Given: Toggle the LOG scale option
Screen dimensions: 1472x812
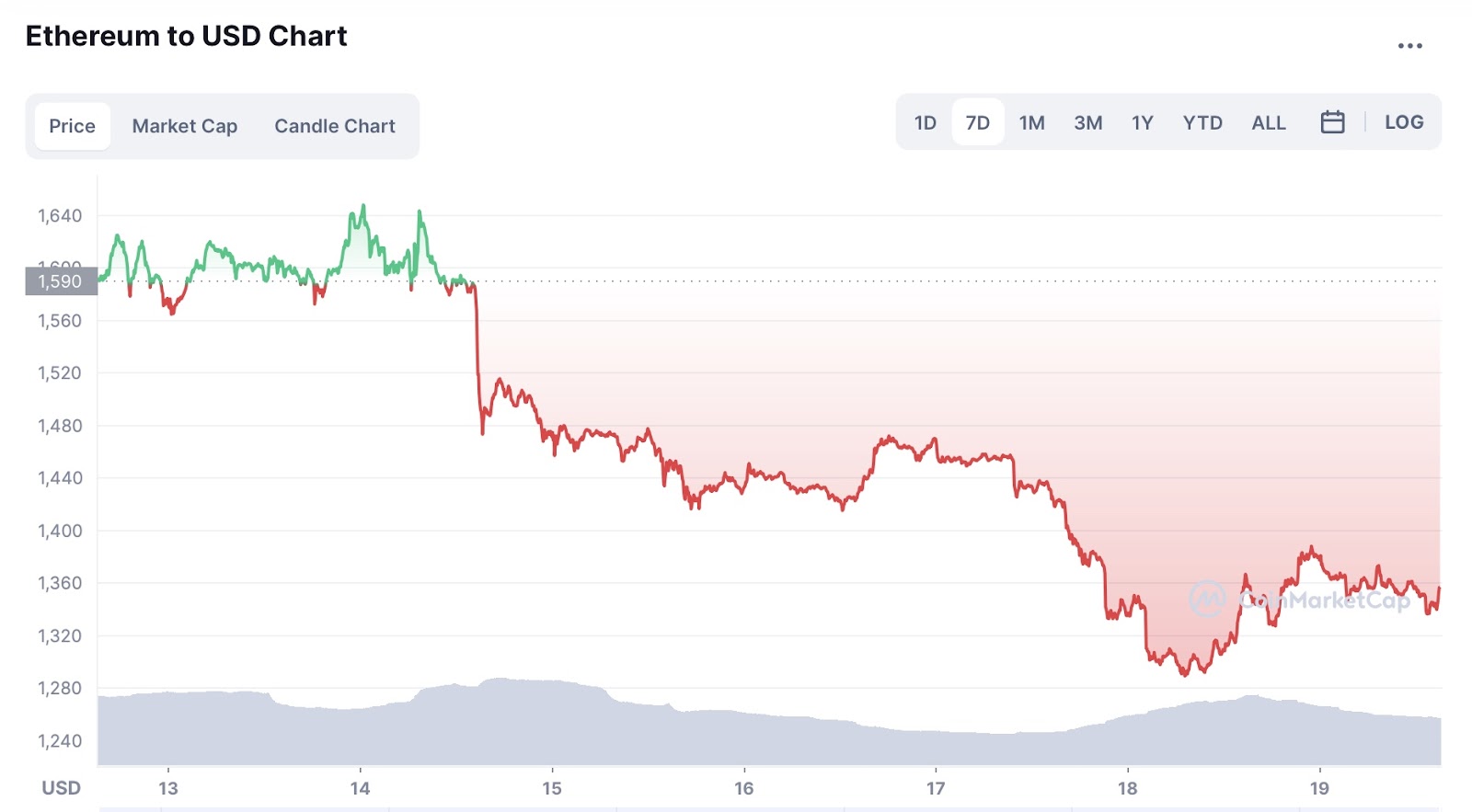Looking at the screenshot, I should coord(1404,122).
